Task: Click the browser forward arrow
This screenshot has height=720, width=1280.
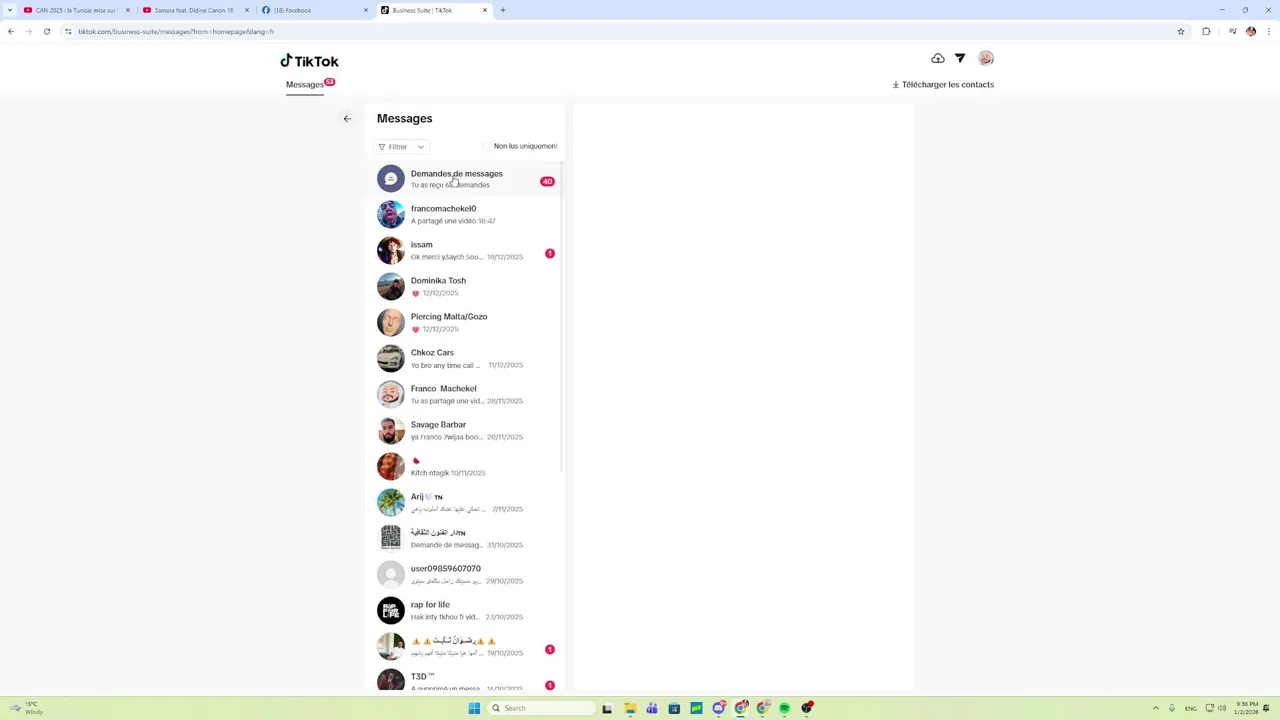Action: [x=28, y=31]
